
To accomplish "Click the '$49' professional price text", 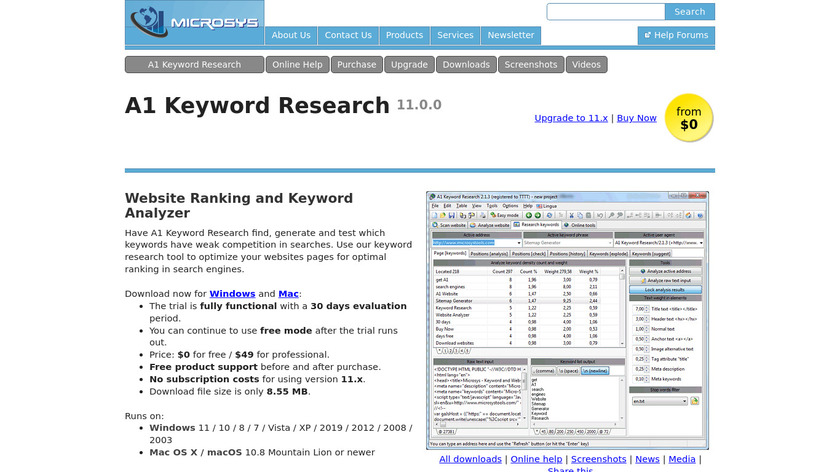I will (x=244, y=355).
